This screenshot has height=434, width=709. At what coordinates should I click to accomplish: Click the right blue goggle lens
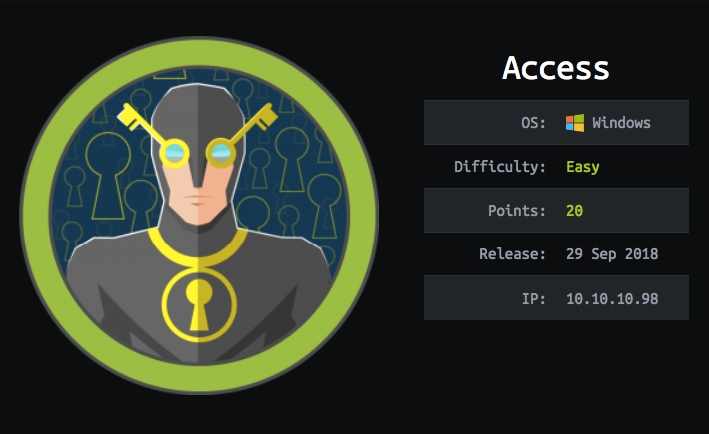click(x=221, y=153)
